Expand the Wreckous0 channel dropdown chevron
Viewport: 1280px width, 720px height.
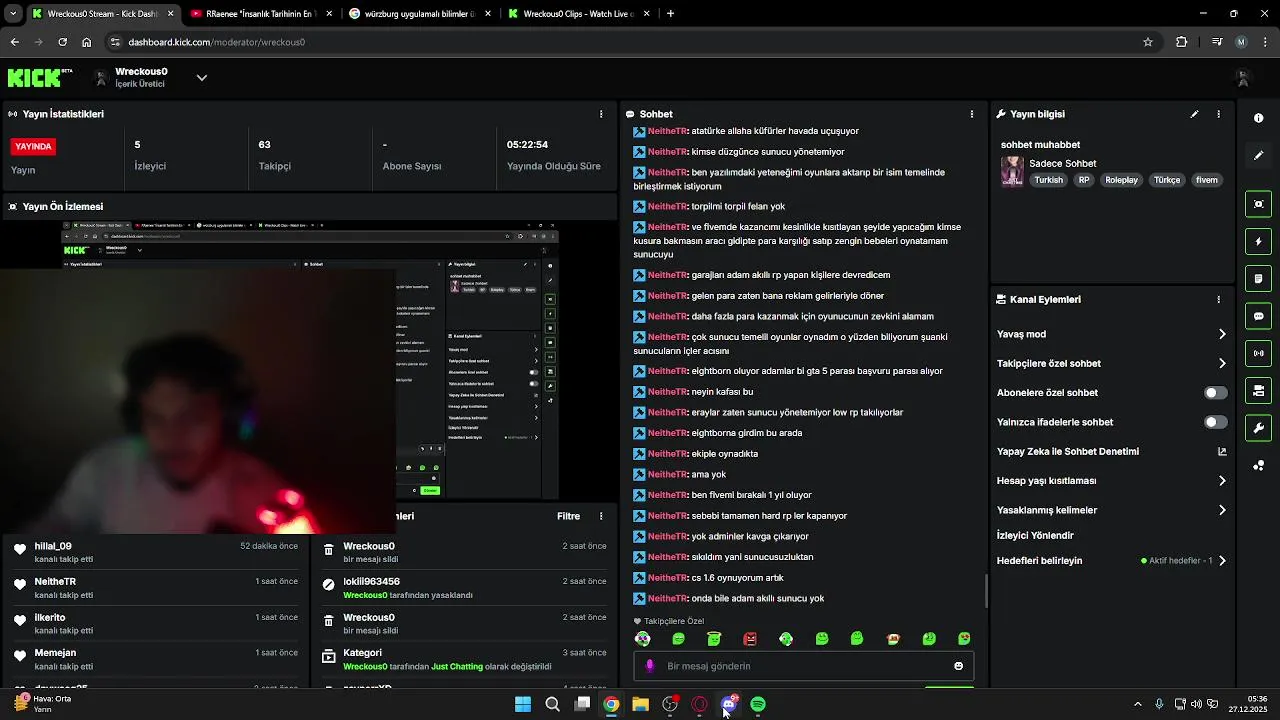[201, 78]
